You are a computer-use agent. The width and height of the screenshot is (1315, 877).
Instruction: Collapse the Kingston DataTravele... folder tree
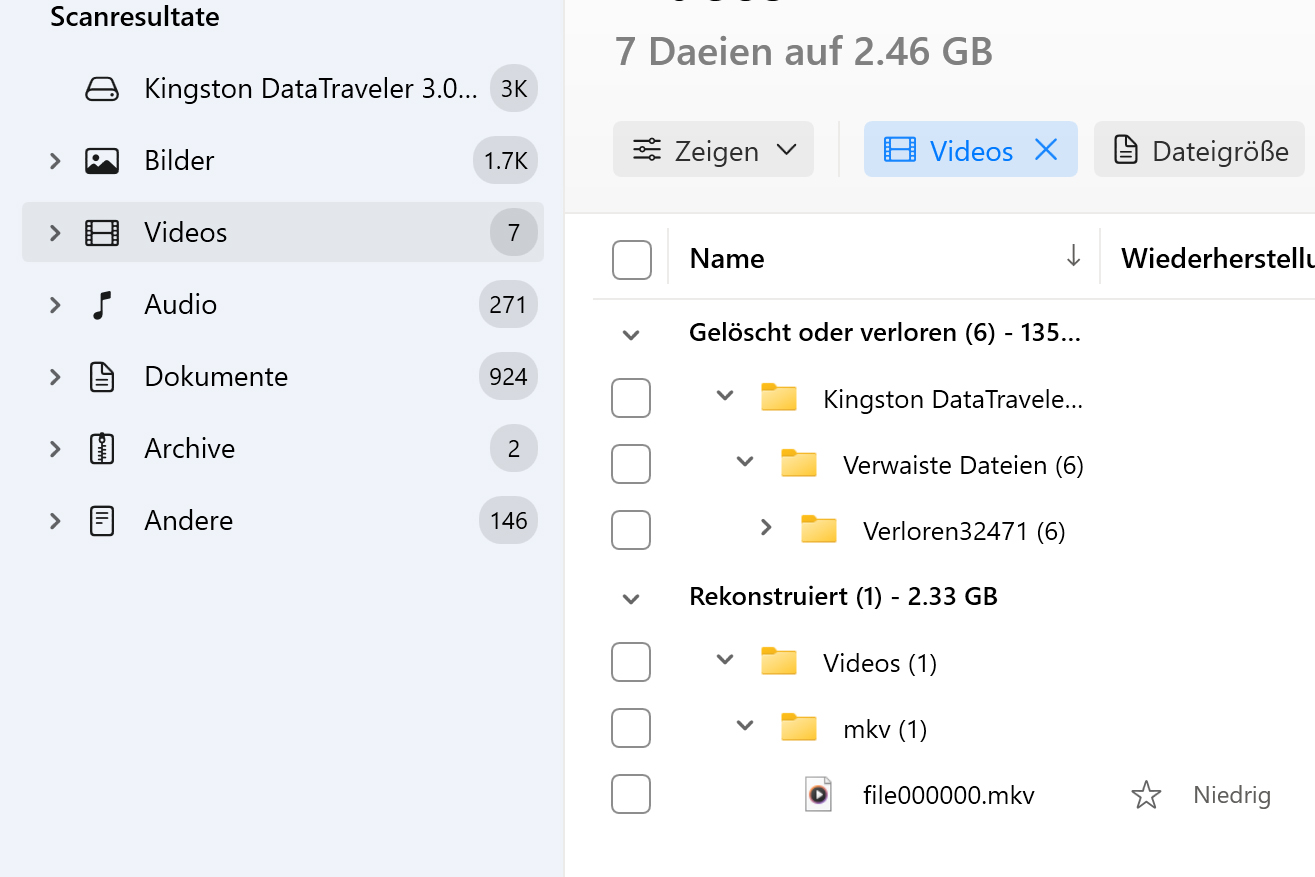725,396
